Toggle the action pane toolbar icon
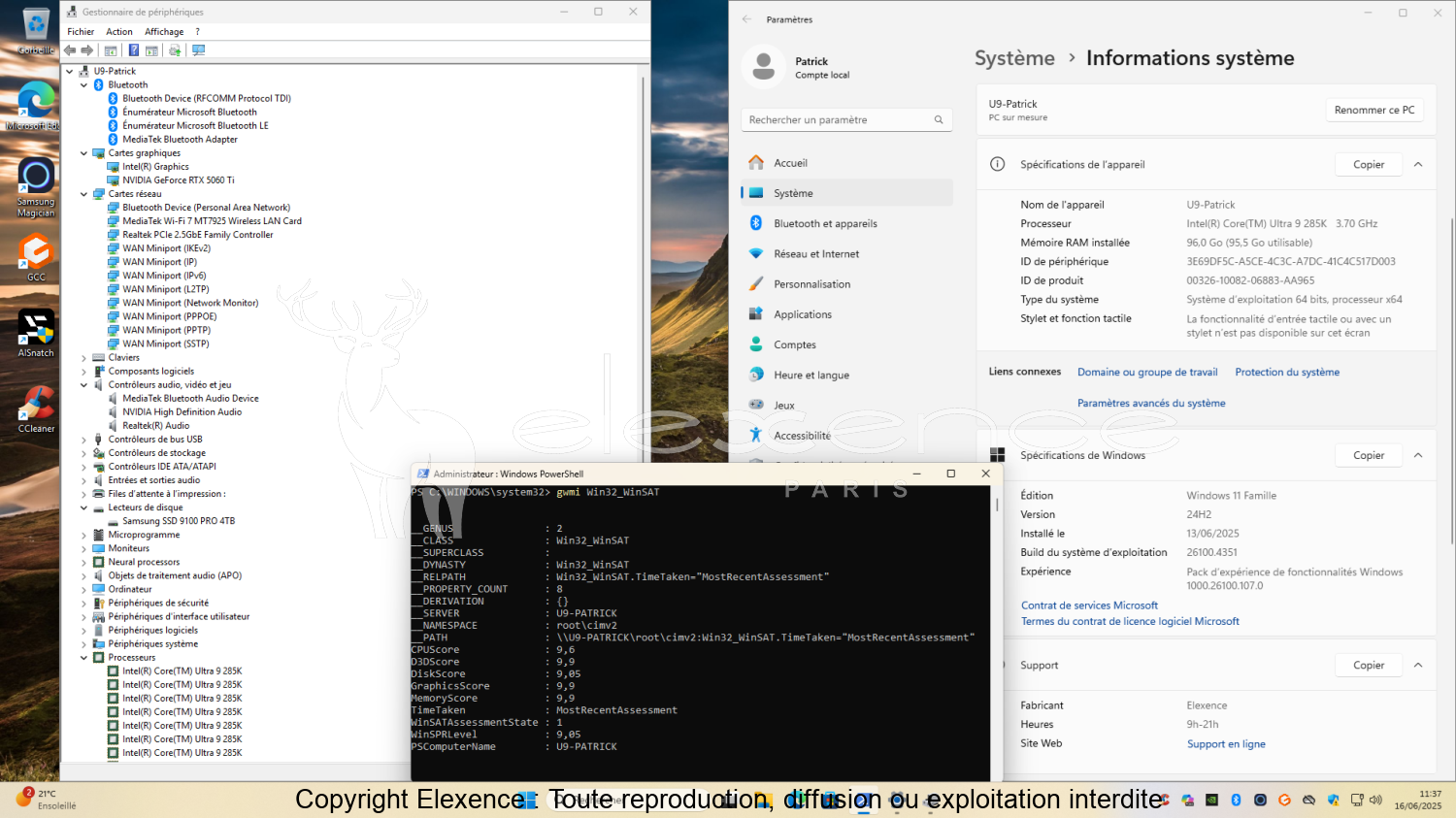The width and height of the screenshot is (1456, 818). [151, 50]
